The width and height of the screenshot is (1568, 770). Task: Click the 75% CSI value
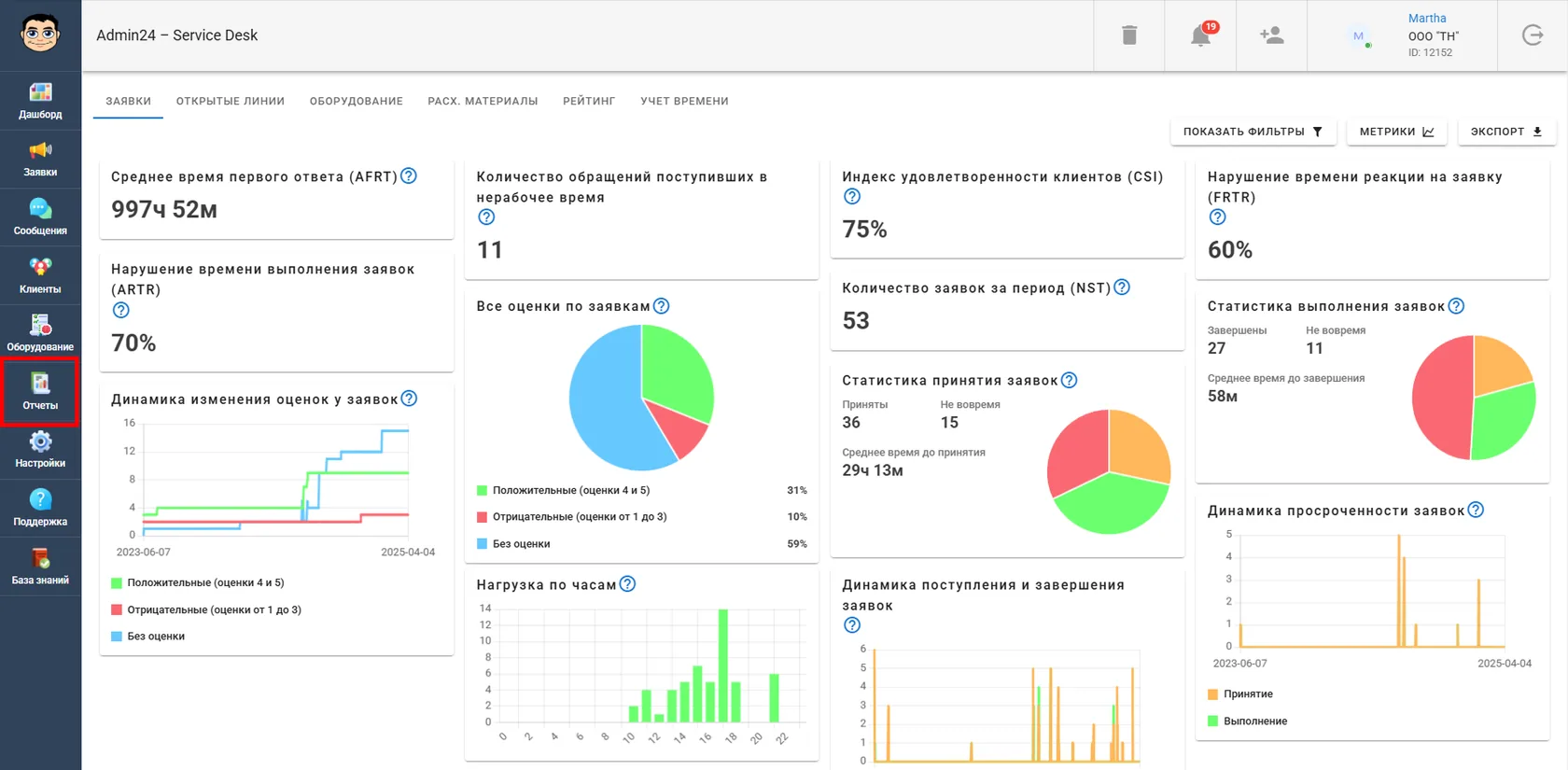coord(865,229)
